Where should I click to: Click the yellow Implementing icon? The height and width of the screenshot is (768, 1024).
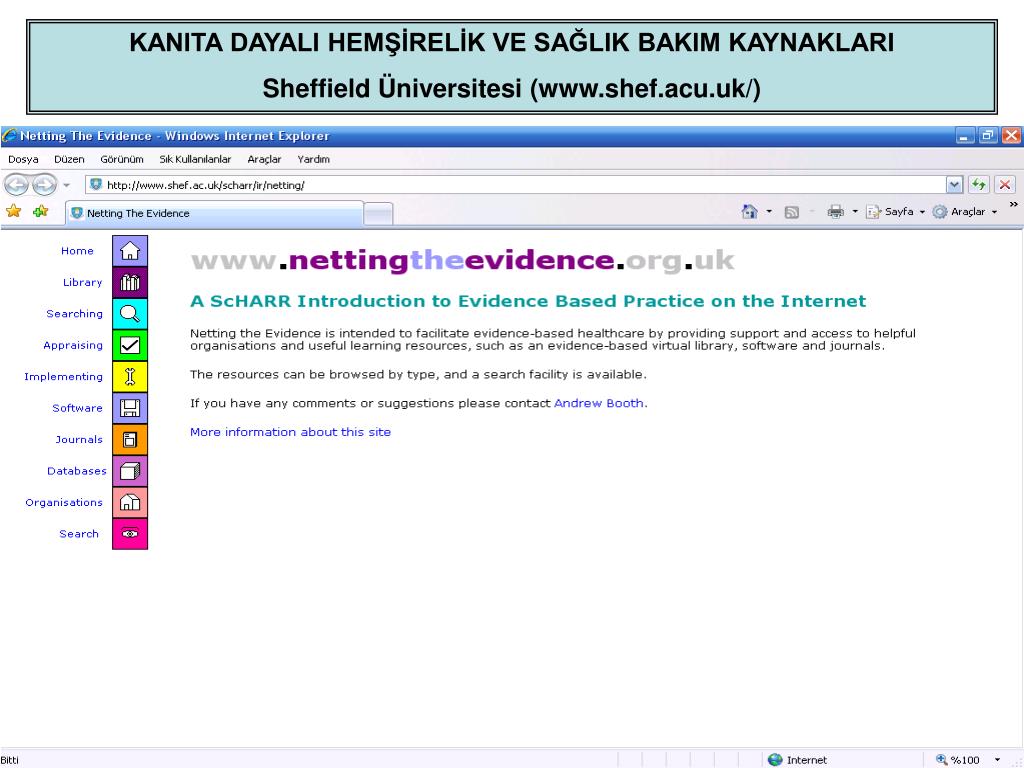[130, 376]
